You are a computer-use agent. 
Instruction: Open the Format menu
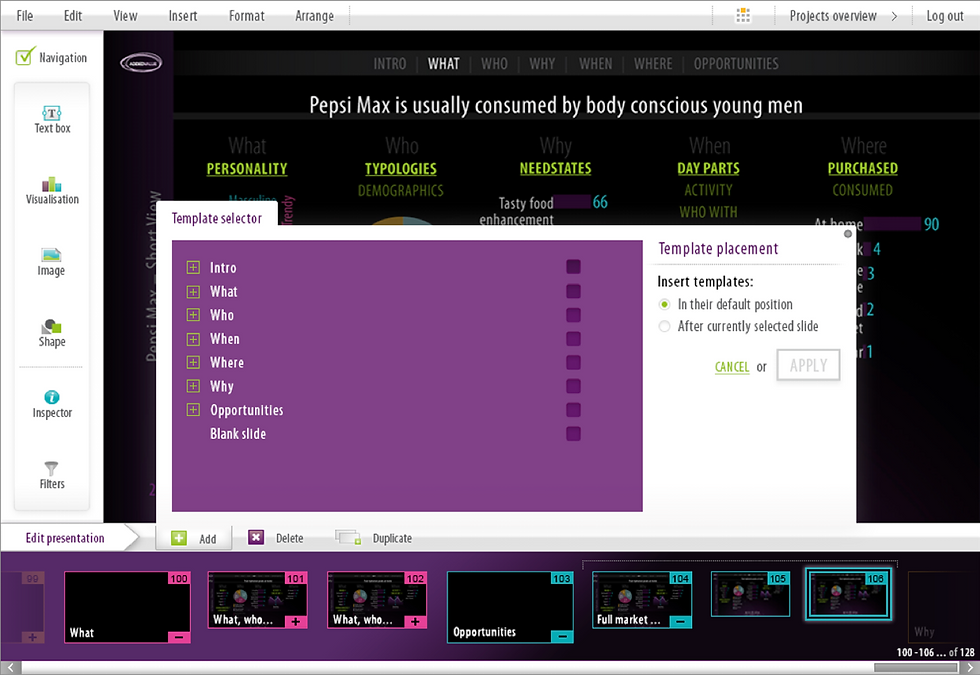[x=246, y=16]
